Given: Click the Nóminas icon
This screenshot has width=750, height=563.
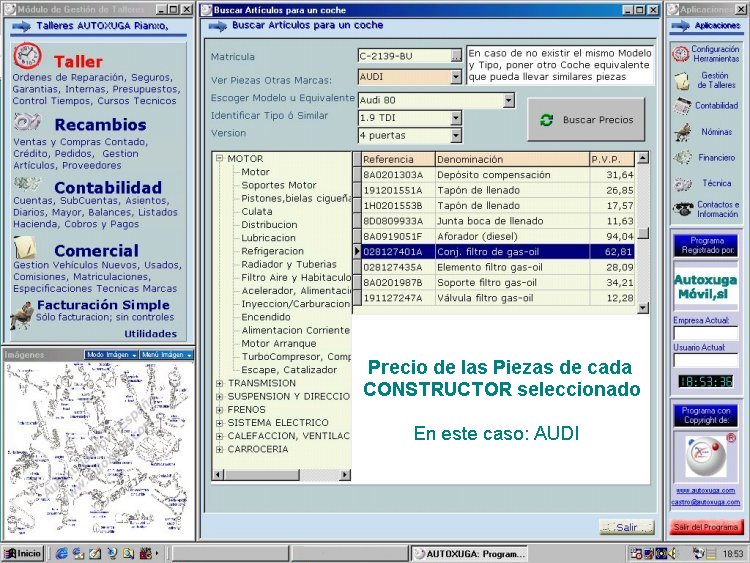Looking at the screenshot, I should (x=683, y=132).
